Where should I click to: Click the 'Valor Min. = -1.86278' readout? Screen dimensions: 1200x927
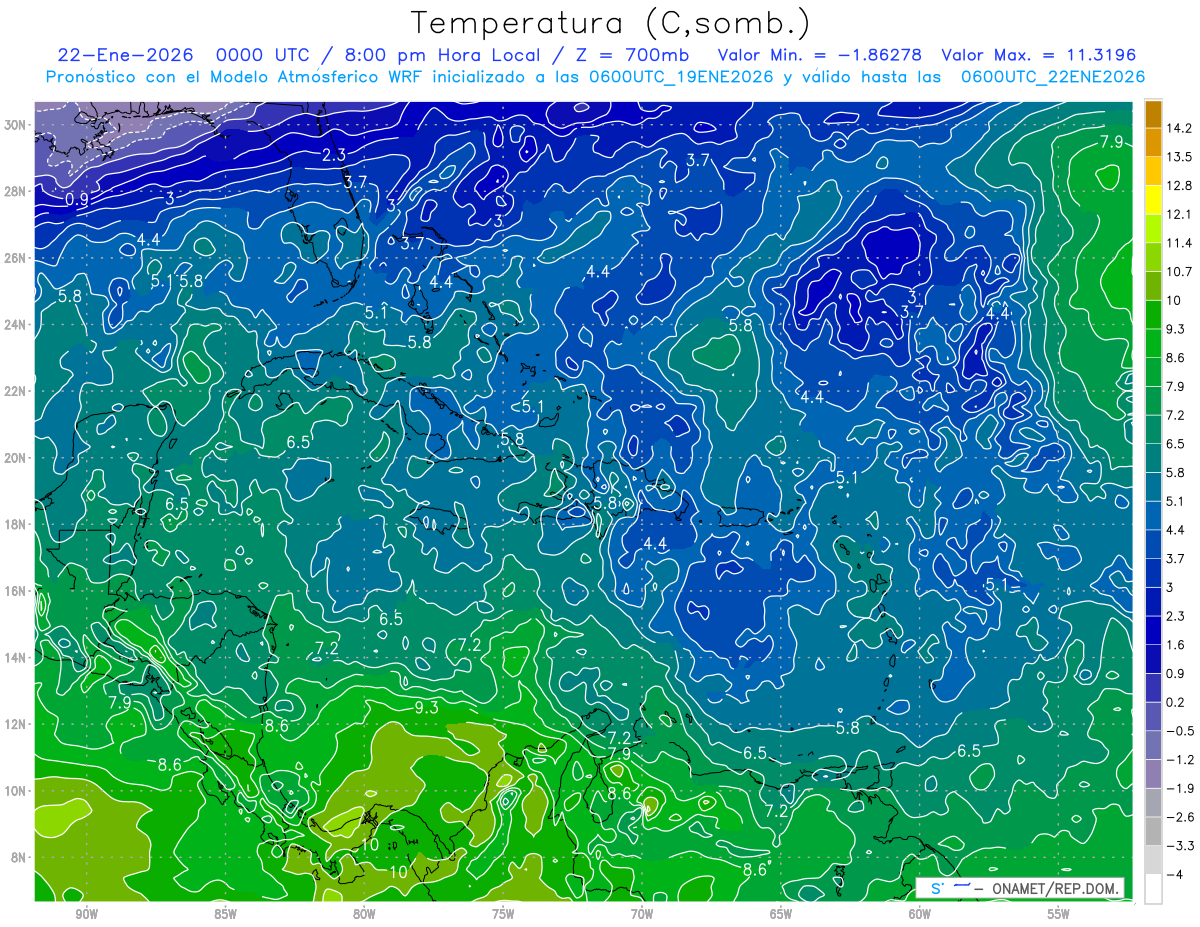[820, 55]
